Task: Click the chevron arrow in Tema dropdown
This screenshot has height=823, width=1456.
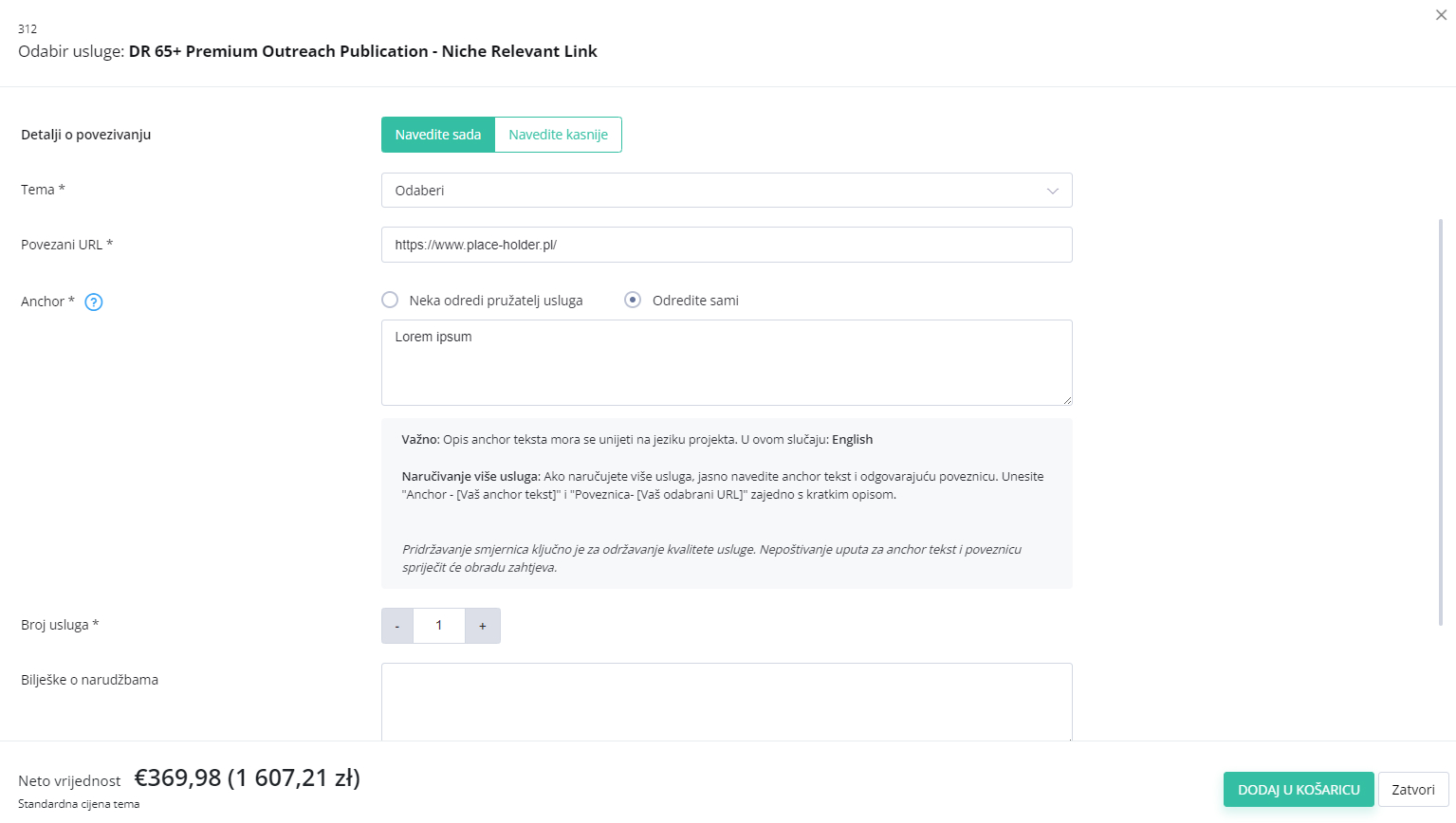Action: [1052, 191]
